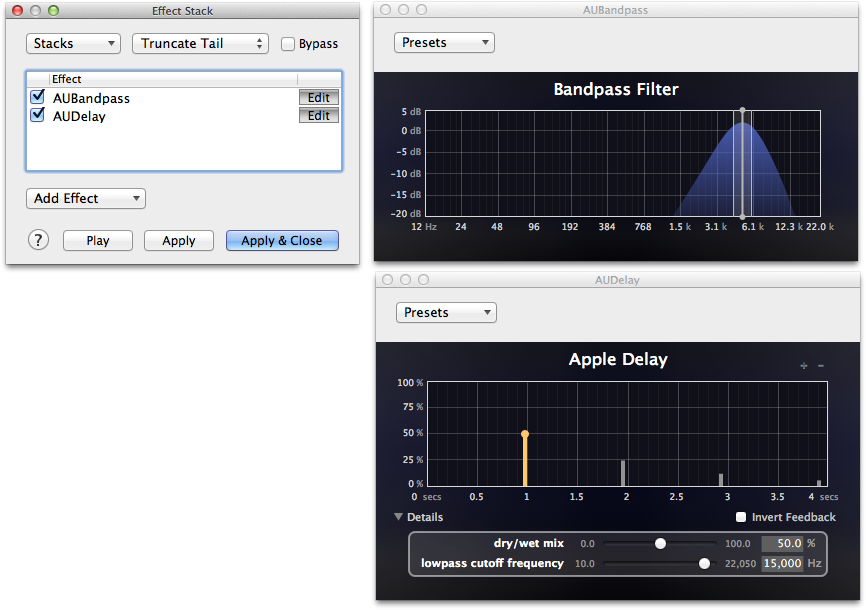This screenshot has width=866, height=610.
Task: Click the orange delay time handle
Action: coord(525,434)
